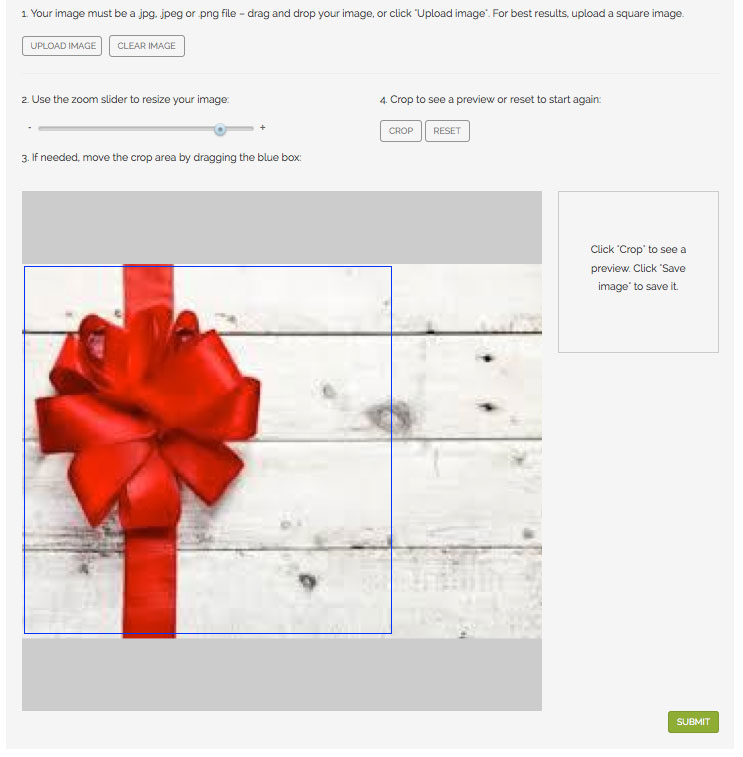Reset the crop area with Reset

point(447,131)
